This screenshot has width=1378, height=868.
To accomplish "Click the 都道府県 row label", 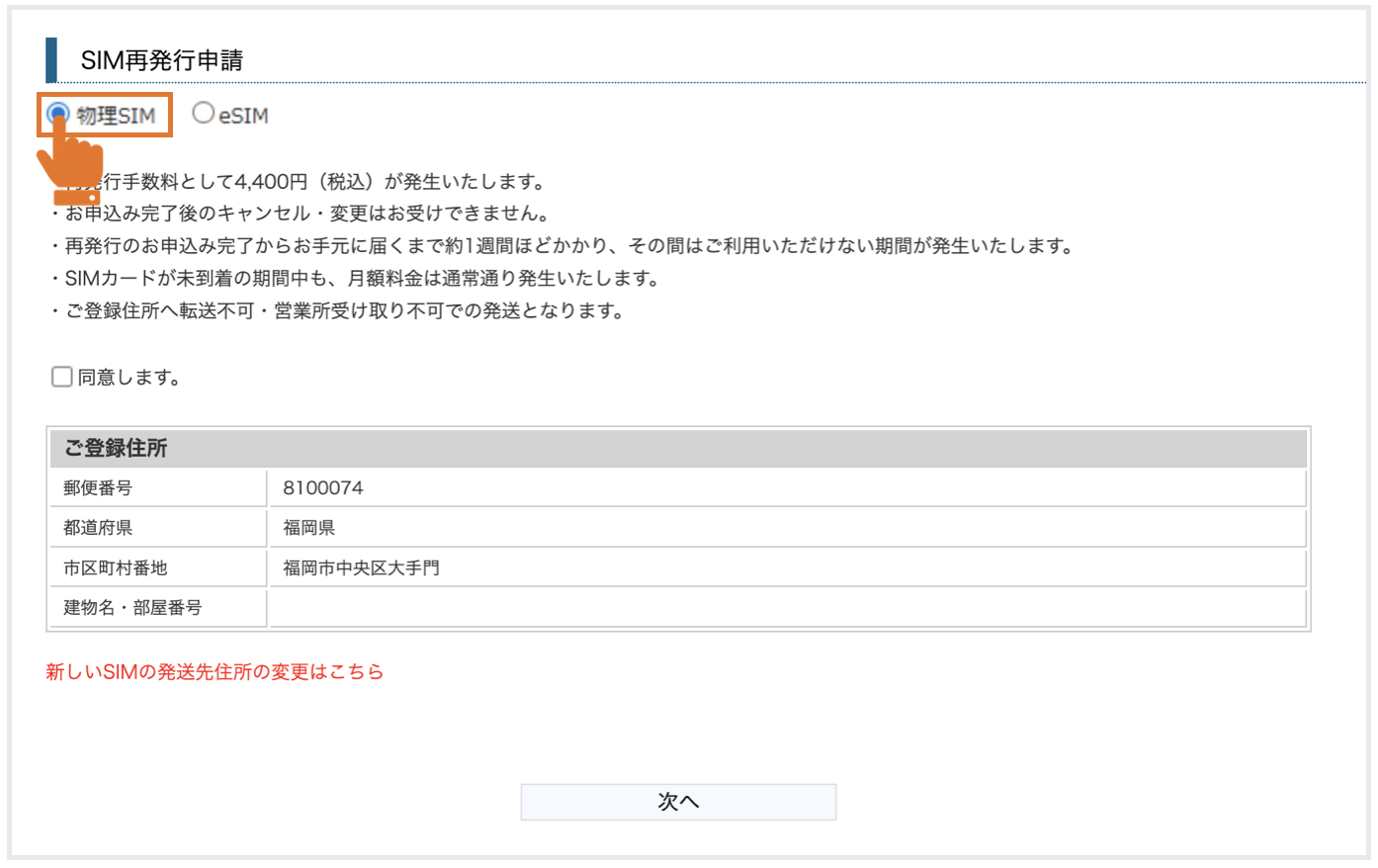I will point(98,528).
